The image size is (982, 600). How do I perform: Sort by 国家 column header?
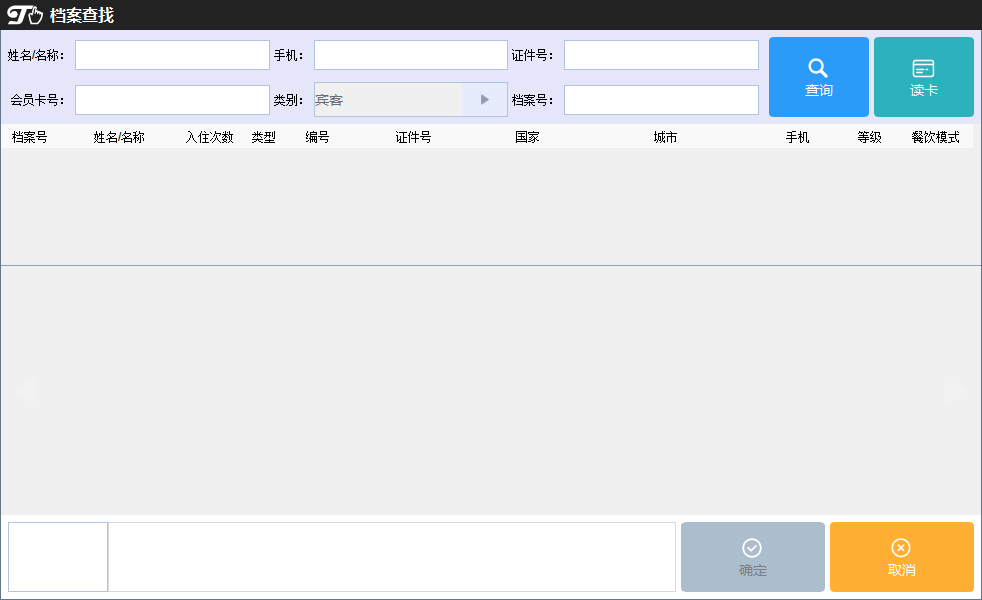(x=527, y=137)
